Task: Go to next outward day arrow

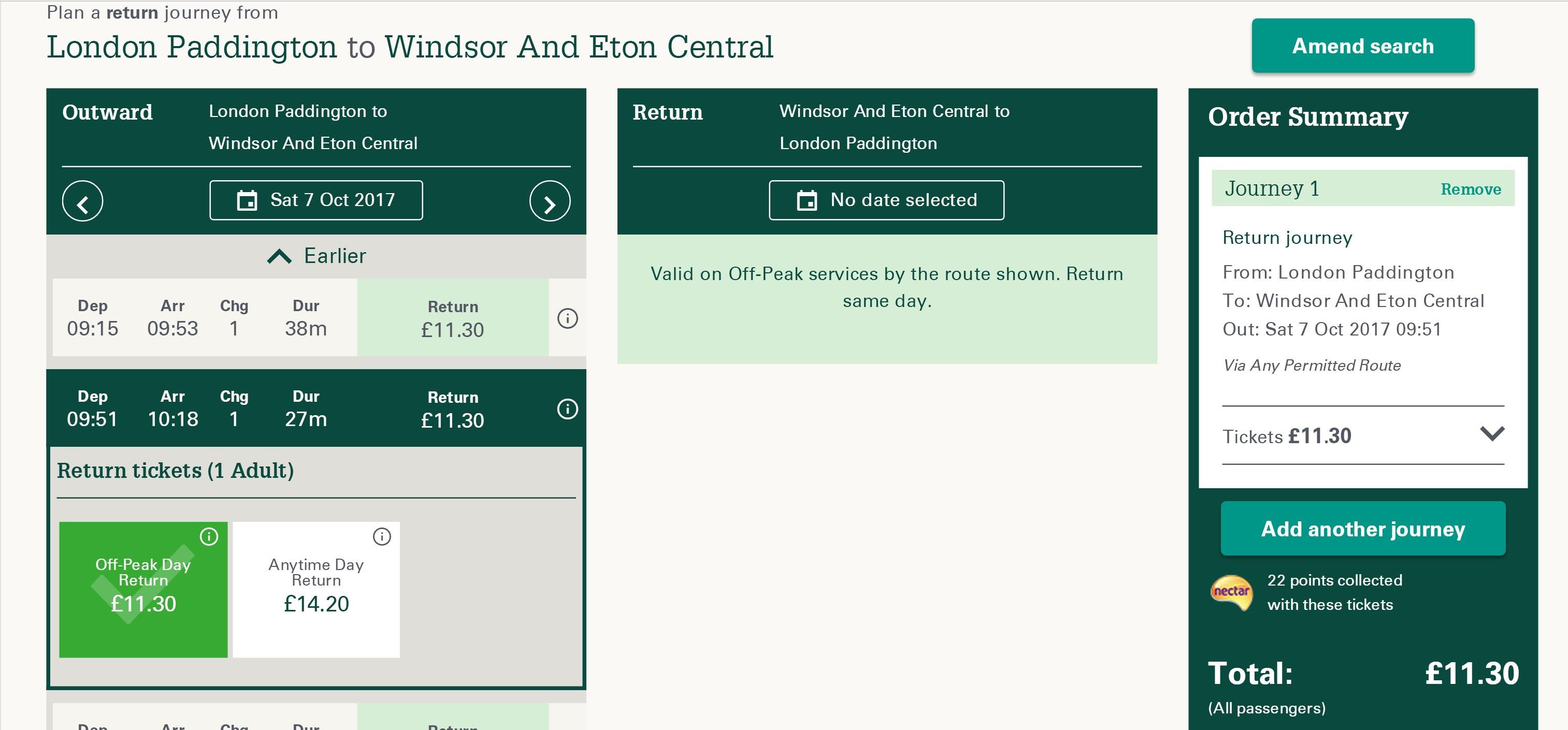Action: click(x=550, y=201)
